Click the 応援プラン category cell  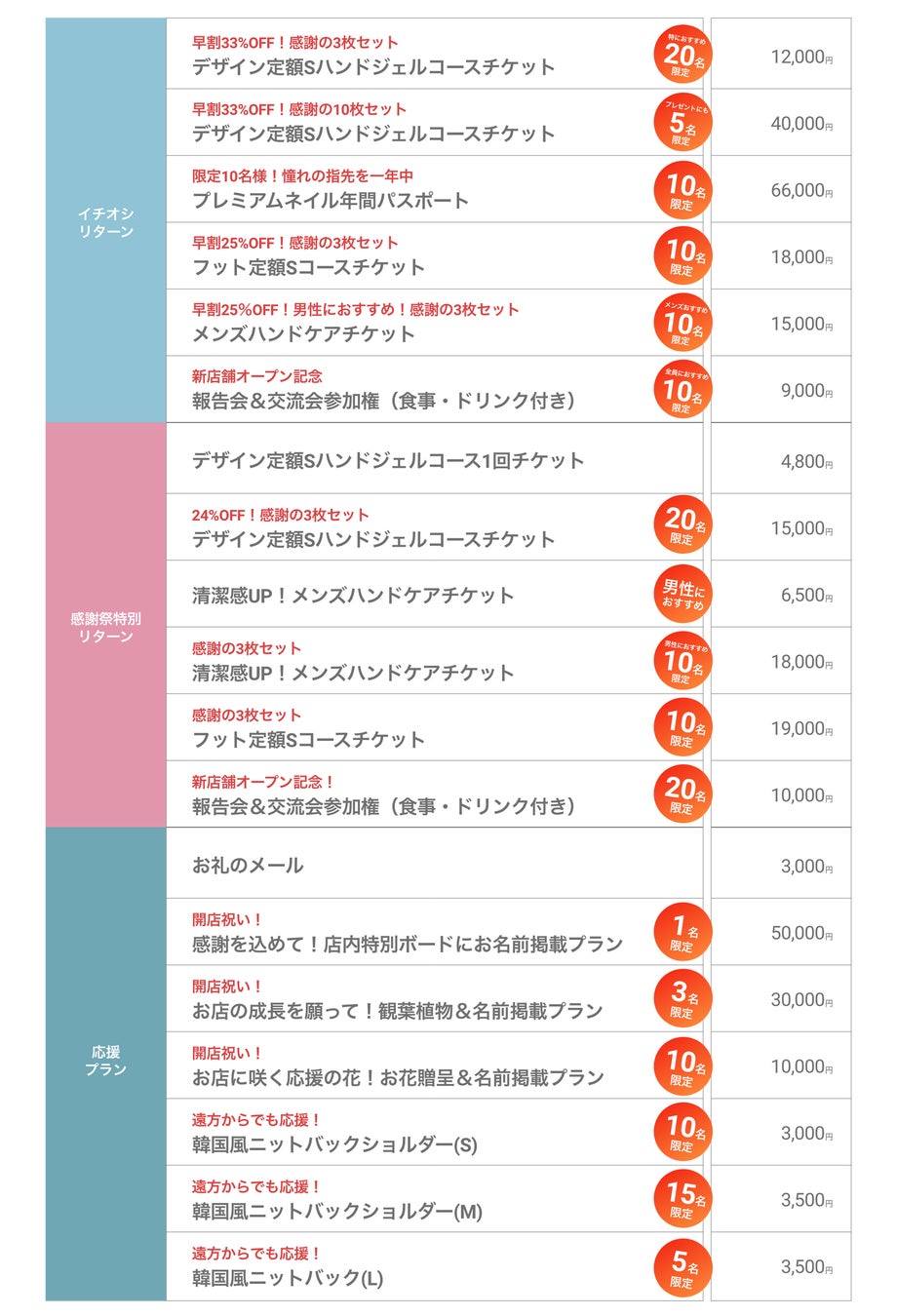click(106, 1061)
